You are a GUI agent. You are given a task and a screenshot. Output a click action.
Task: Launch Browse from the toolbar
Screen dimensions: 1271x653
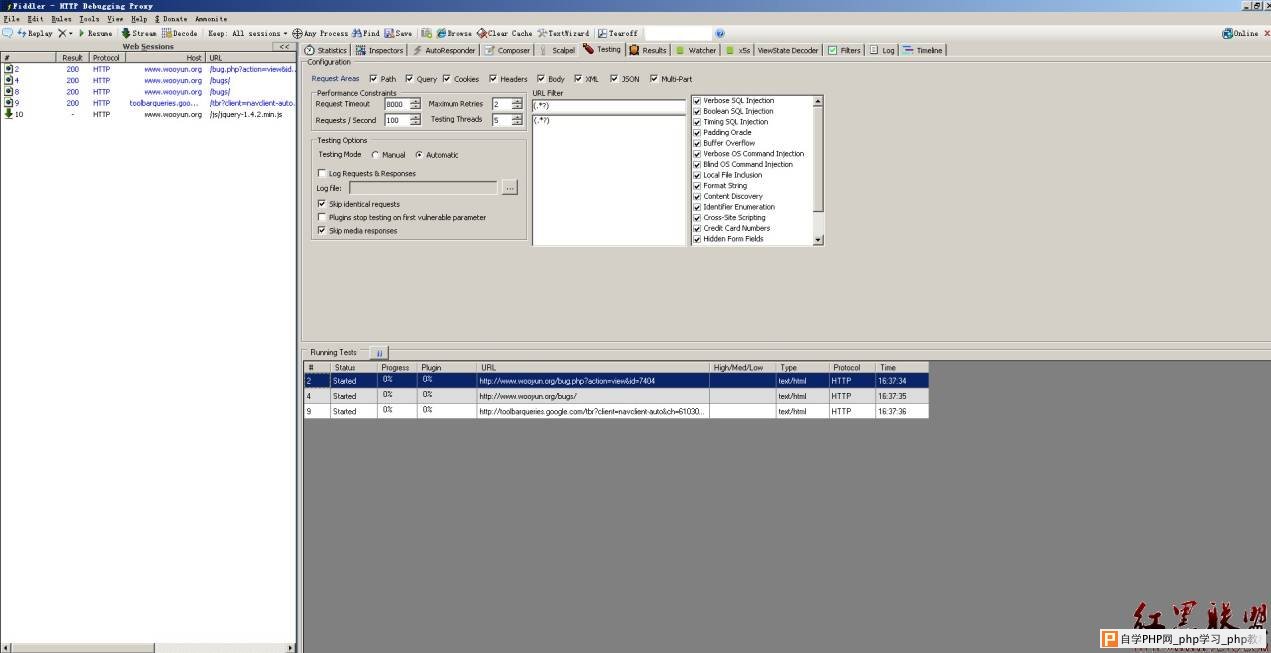[454, 33]
